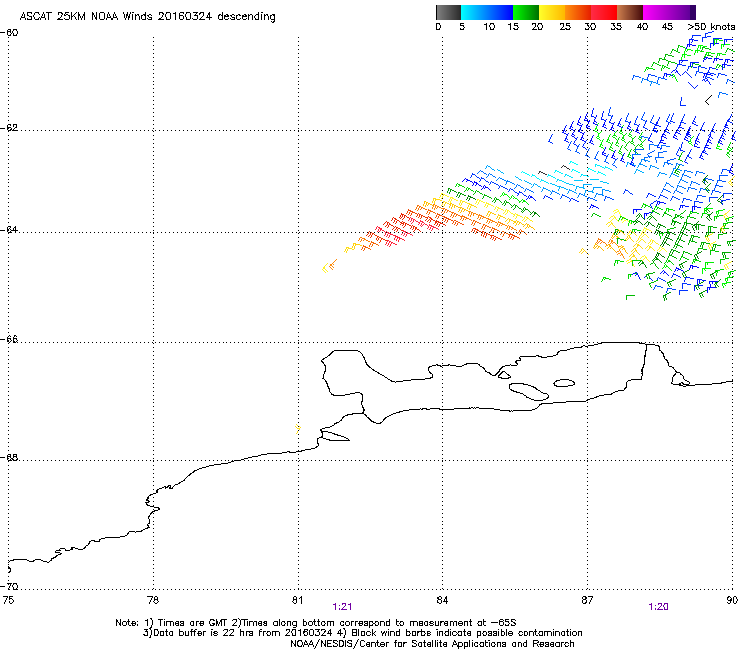The height and width of the screenshot is (650, 740).
Task: Click the 78 longitude label
Action: coord(153,600)
